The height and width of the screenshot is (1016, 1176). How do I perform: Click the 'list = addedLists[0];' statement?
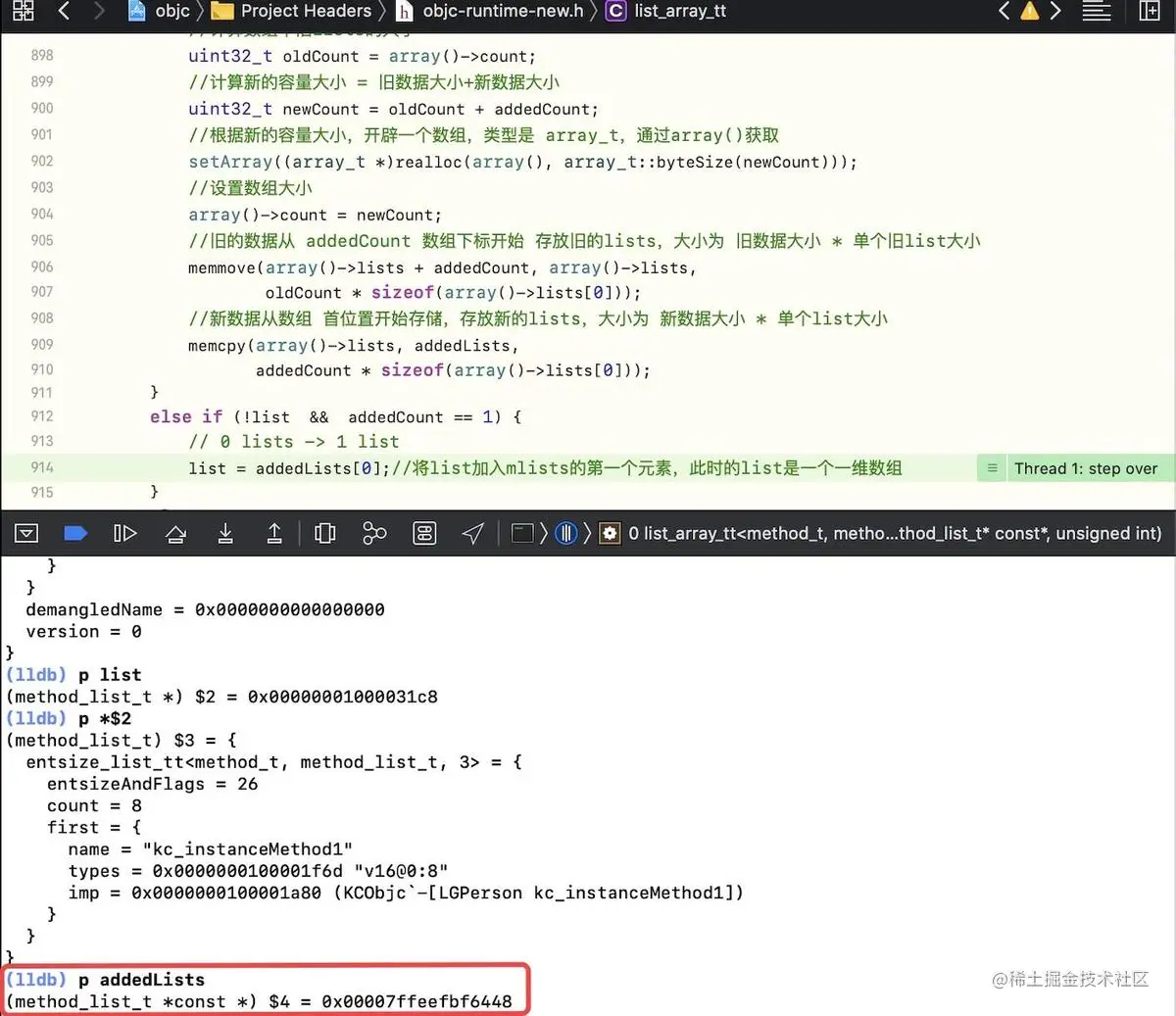coord(289,468)
